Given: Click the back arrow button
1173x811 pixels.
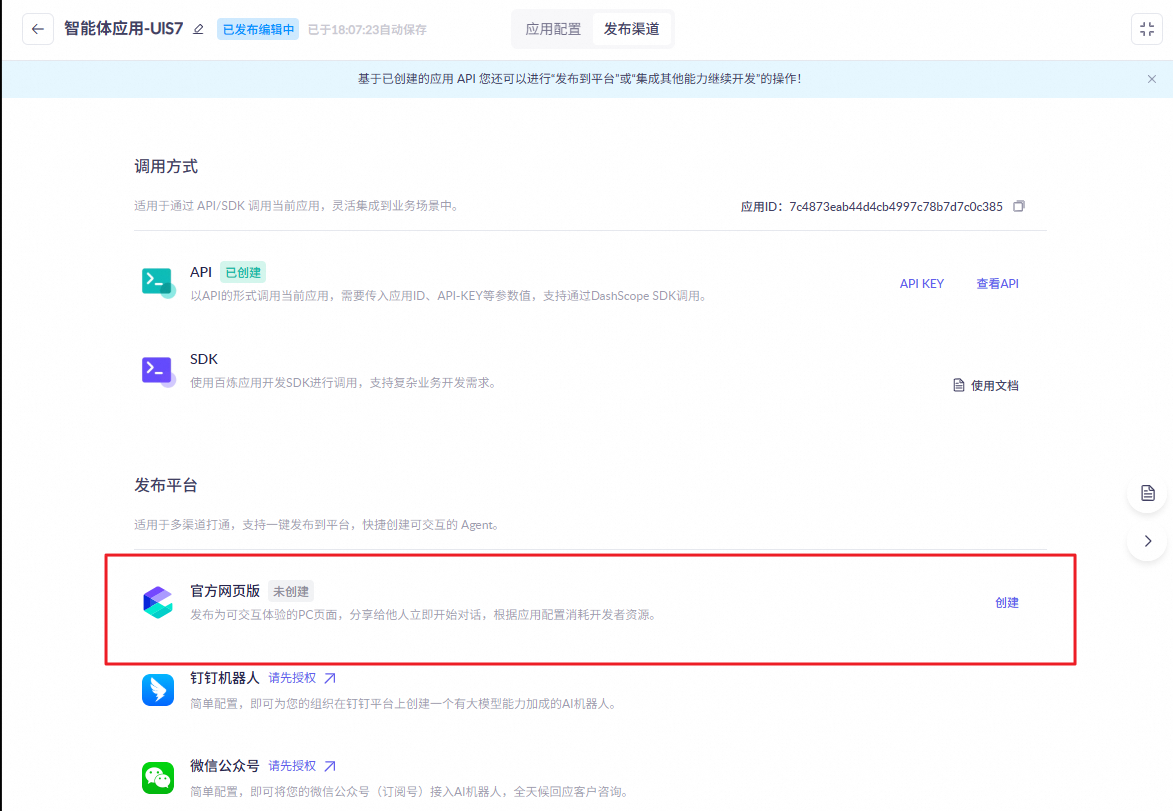Looking at the screenshot, I should (37, 29).
